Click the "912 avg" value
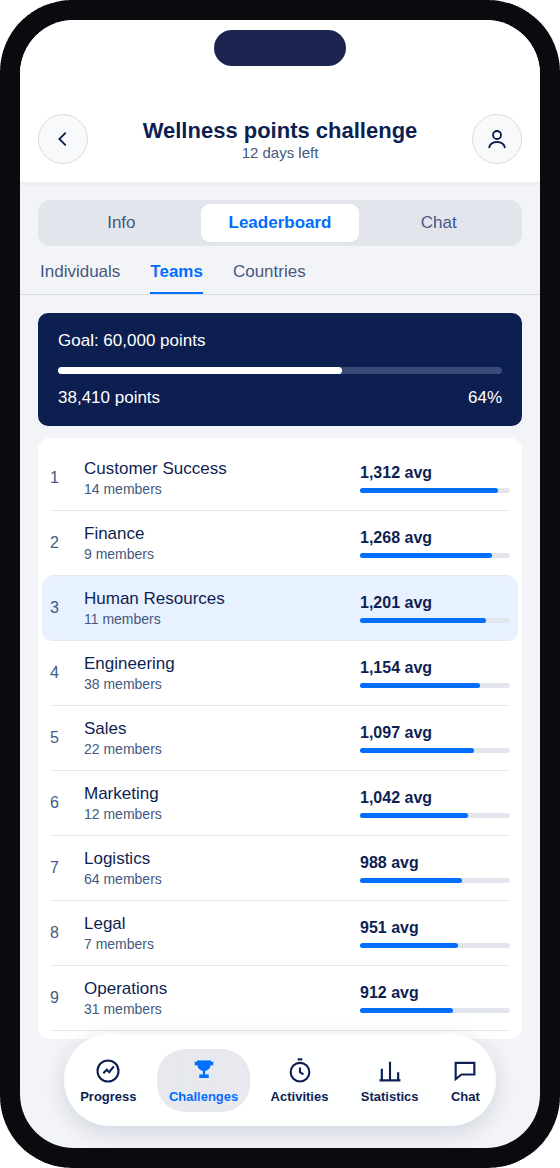The width and height of the screenshot is (560, 1168). click(x=389, y=992)
